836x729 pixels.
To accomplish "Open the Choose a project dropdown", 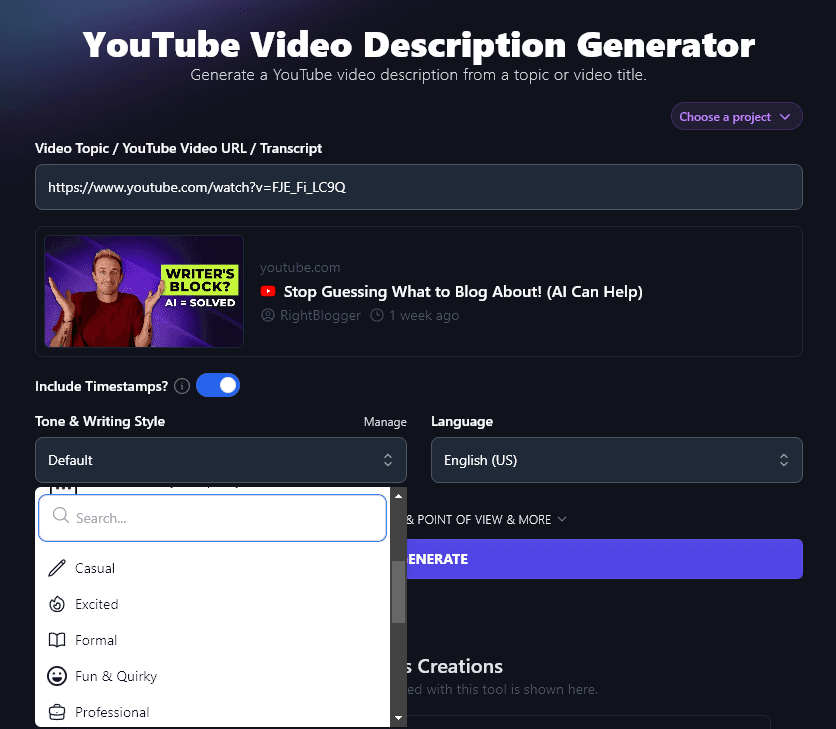I will [x=736, y=115].
